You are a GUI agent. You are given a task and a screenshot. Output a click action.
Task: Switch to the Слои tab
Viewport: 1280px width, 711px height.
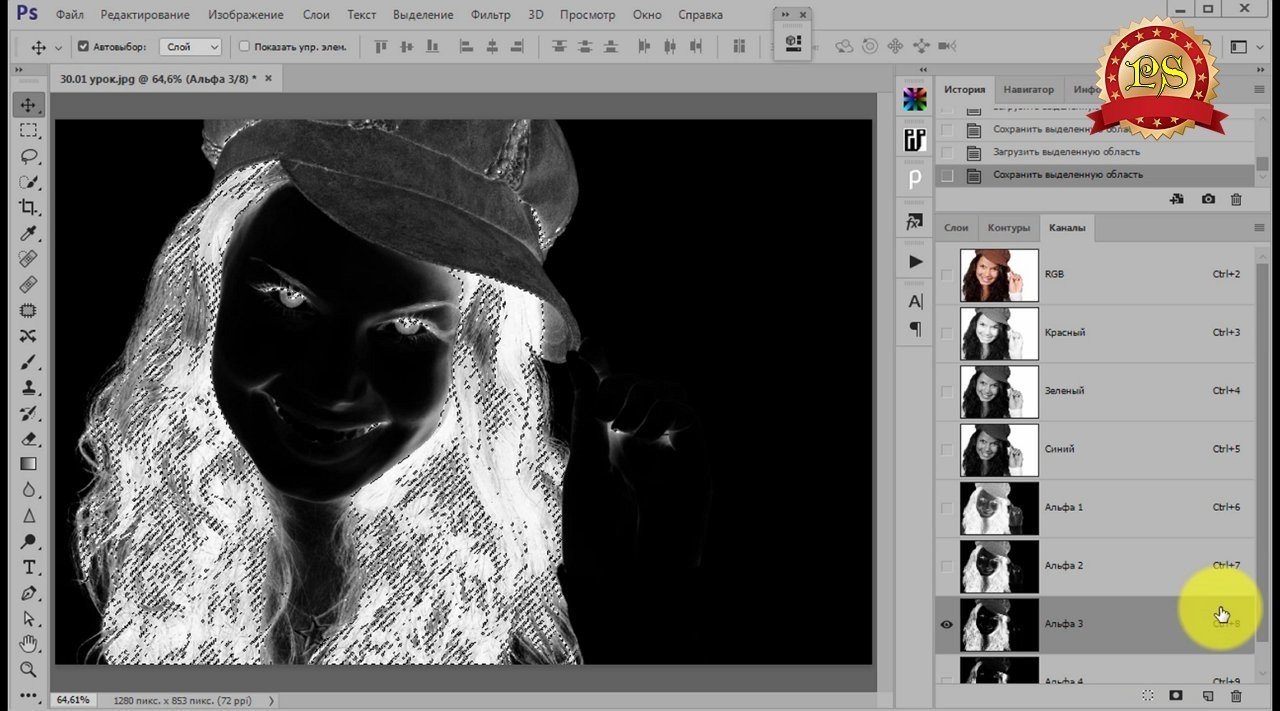coord(956,228)
